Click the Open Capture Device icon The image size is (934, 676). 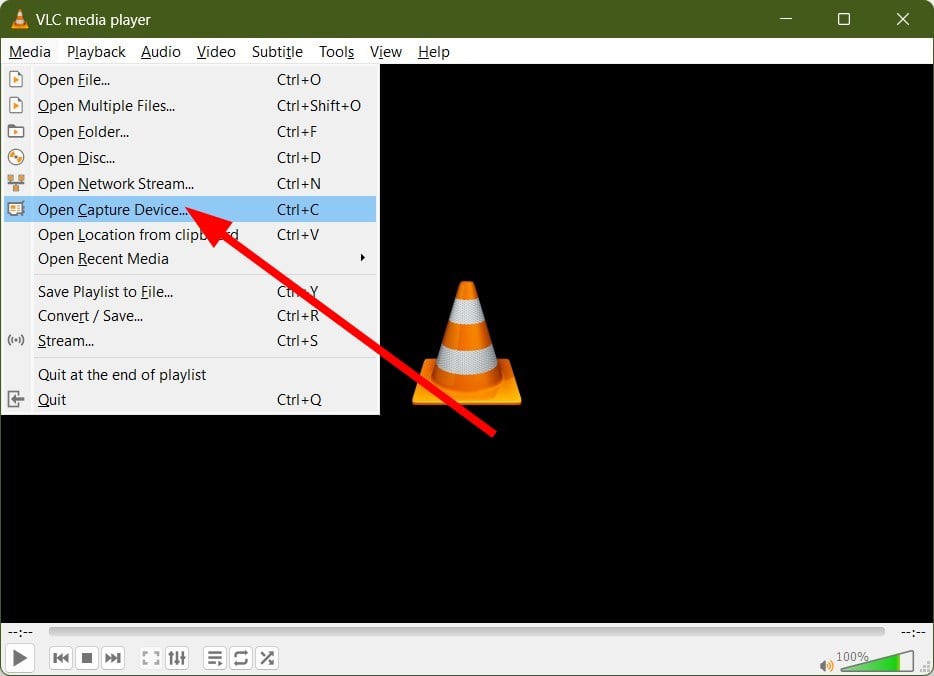click(x=16, y=209)
